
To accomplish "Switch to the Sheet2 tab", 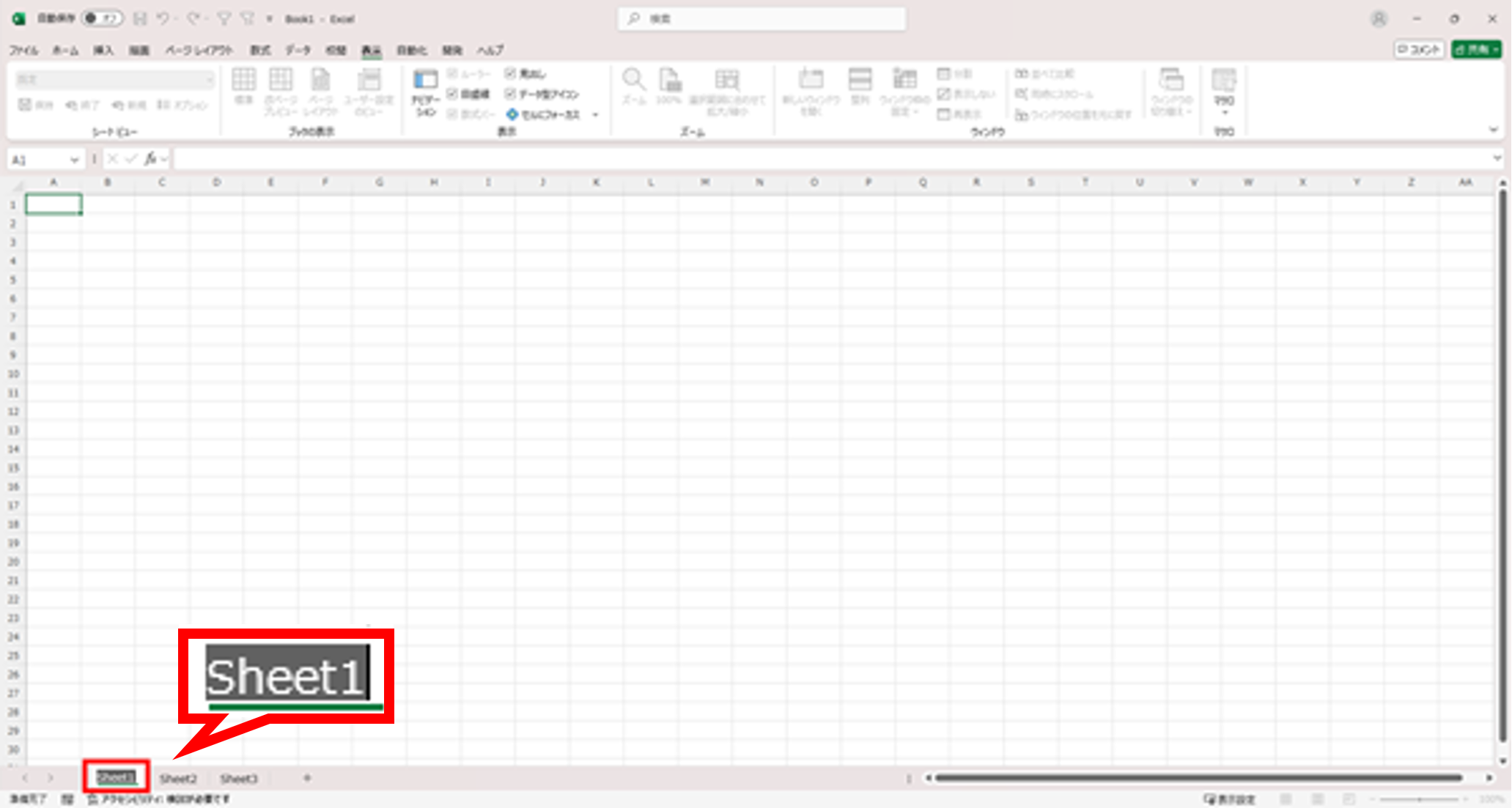I will [178, 778].
